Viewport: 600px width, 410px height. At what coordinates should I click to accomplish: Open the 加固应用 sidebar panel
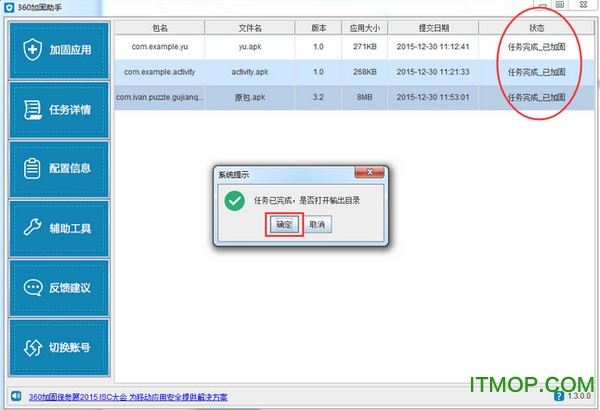[59, 50]
